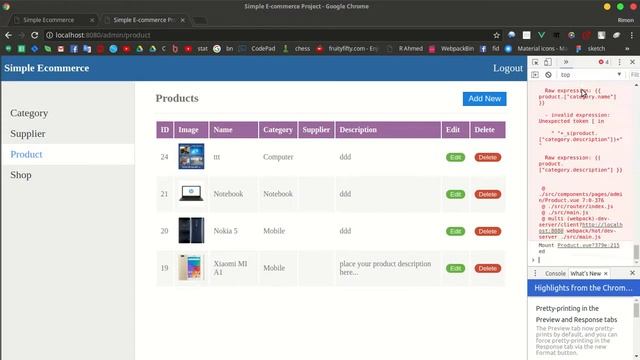Image resolution: width=640 pixels, height=360 pixels.
Task: Click the thumbnail image of product 24
Action: coord(191,156)
